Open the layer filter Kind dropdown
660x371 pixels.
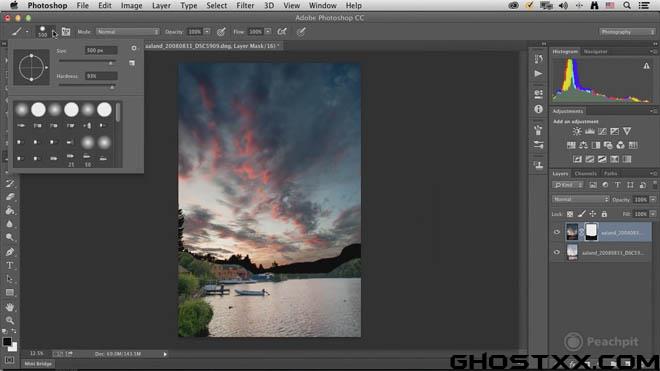pos(568,185)
